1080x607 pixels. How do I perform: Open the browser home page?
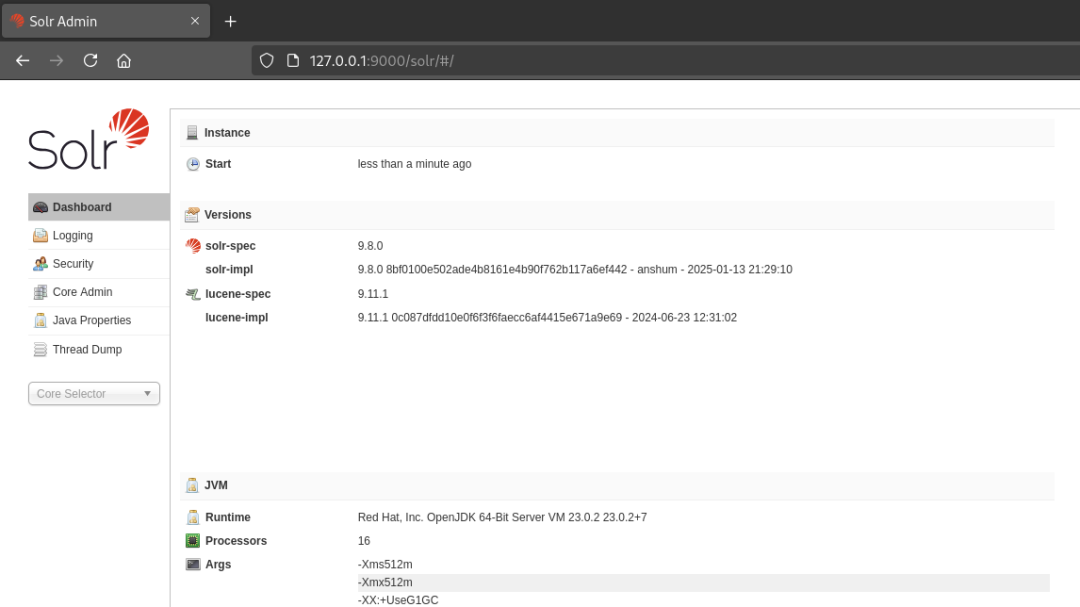(124, 61)
